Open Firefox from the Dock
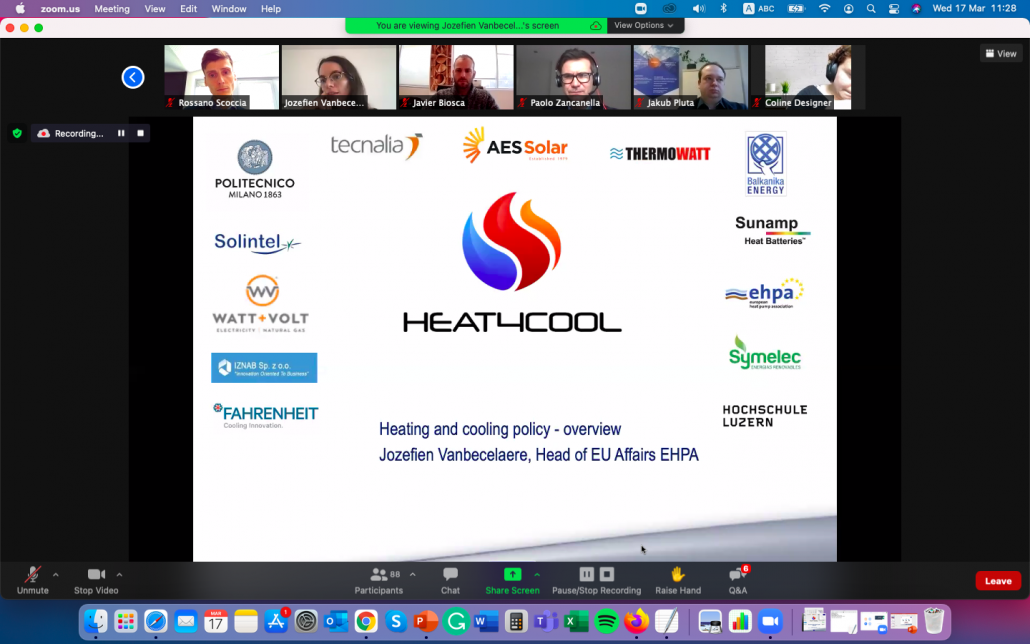The image size is (1030, 644). tap(636, 621)
